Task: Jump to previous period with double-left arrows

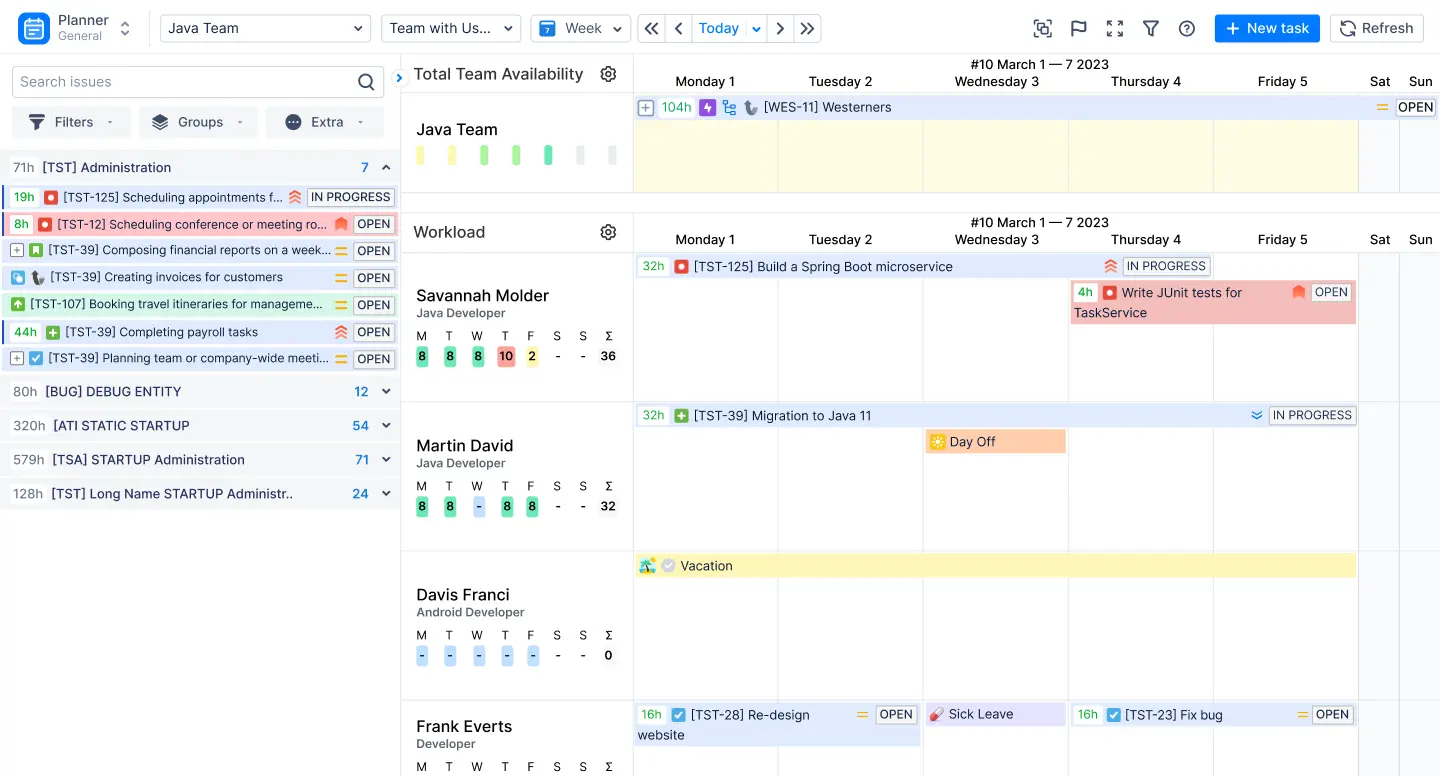Action: 651,28
